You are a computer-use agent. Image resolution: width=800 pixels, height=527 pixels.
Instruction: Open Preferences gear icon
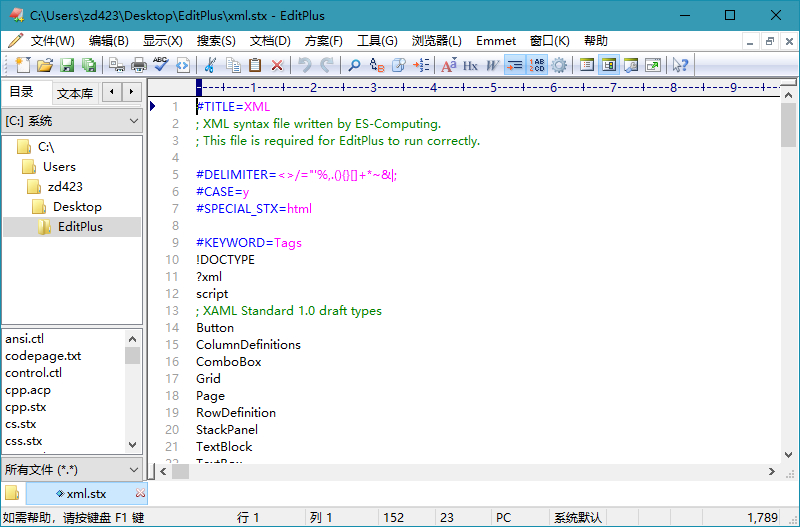tap(559, 65)
